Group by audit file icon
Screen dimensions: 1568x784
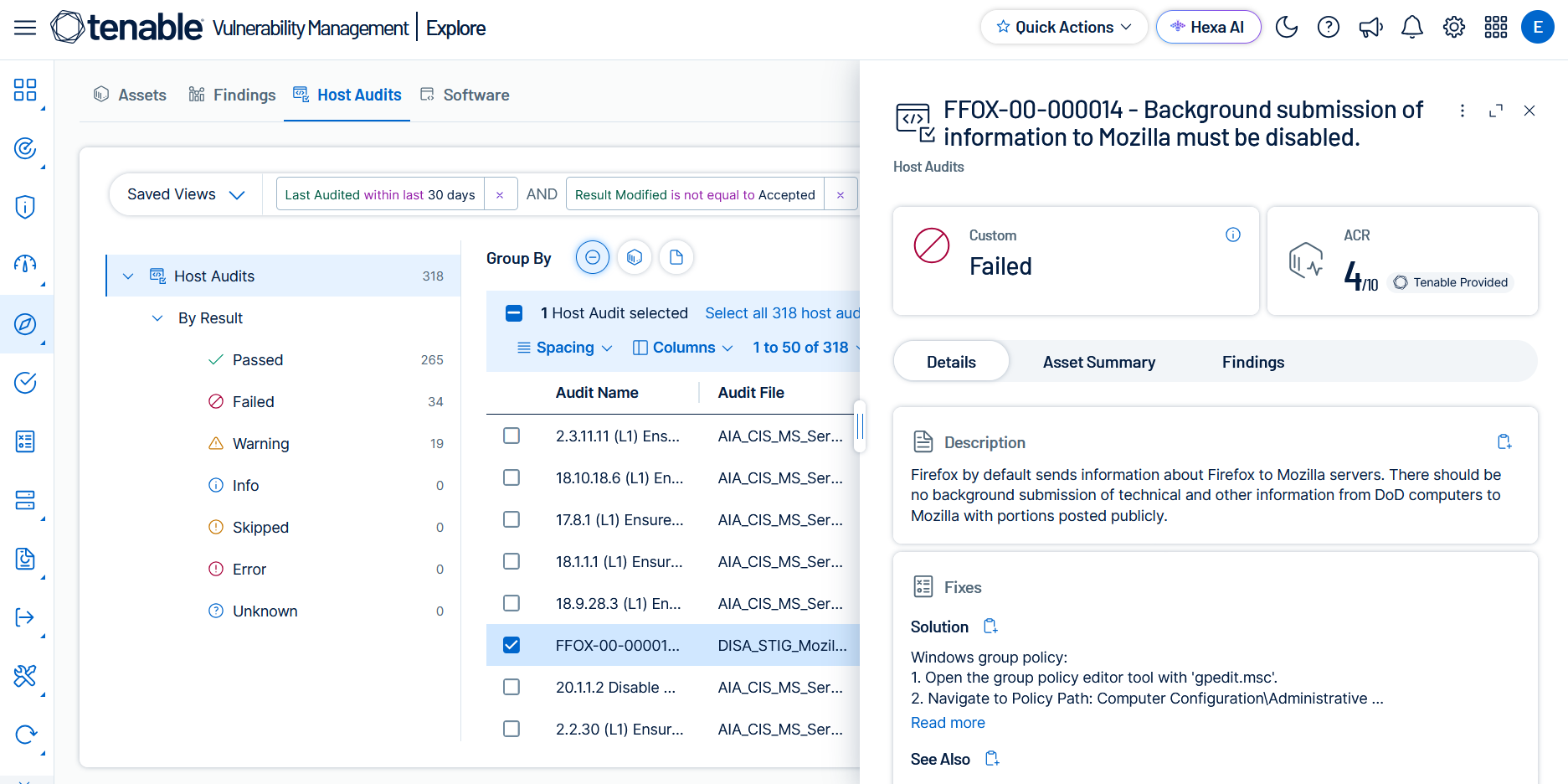point(676,257)
